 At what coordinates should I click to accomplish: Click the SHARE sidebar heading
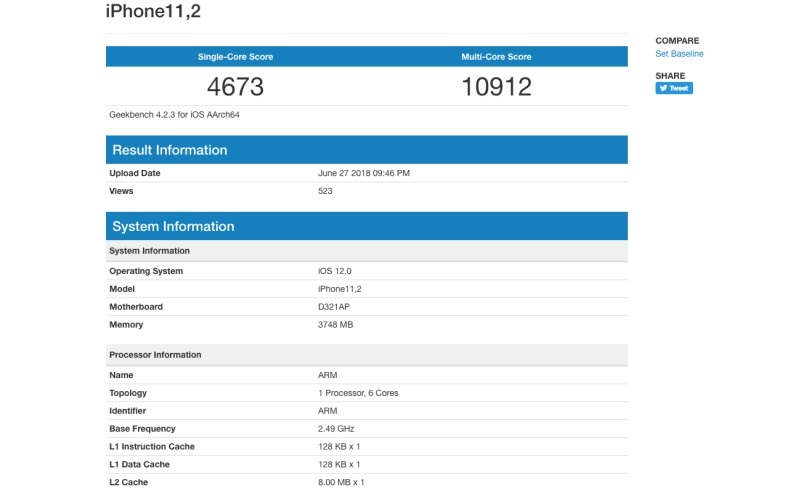pyautogui.click(x=670, y=76)
